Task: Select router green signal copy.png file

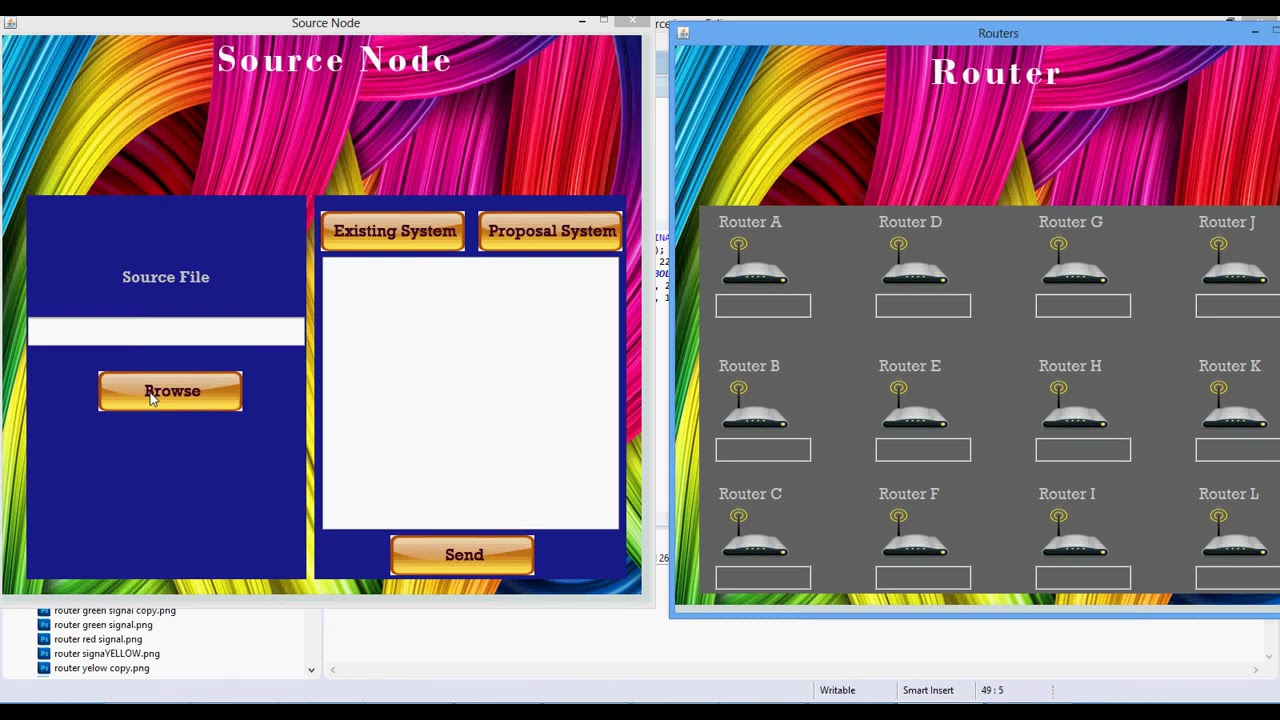Action: click(115, 610)
